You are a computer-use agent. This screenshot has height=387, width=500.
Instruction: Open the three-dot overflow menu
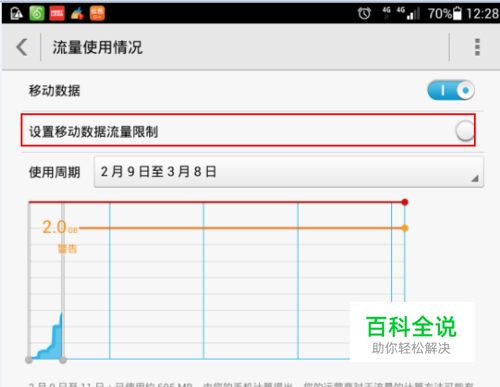[477, 47]
